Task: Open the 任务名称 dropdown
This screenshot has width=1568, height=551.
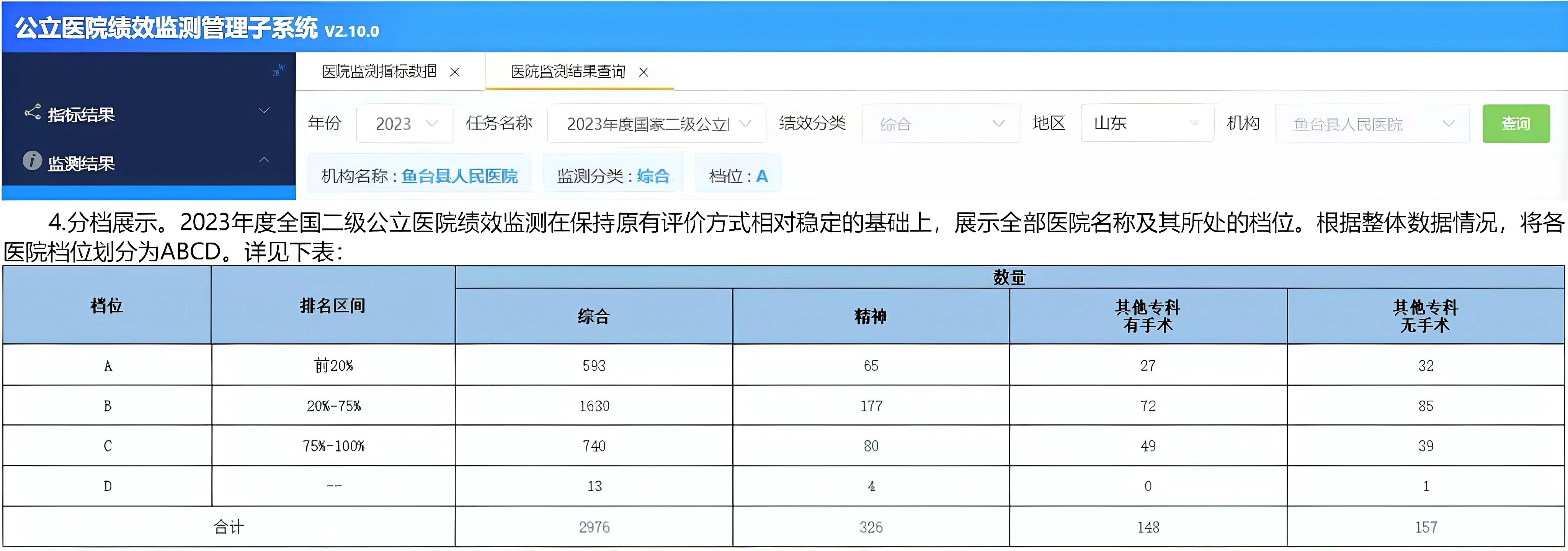Action: coord(656,124)
